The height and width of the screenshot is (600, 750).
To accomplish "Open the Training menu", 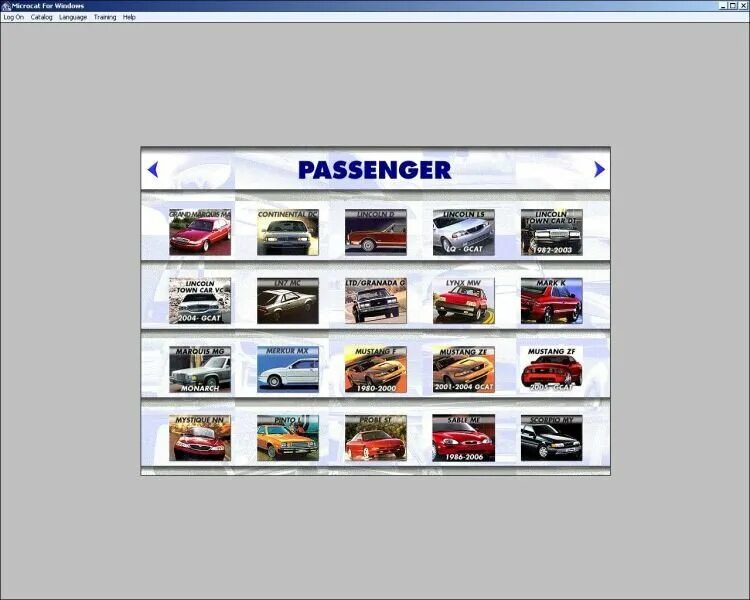I will [105, 17].
